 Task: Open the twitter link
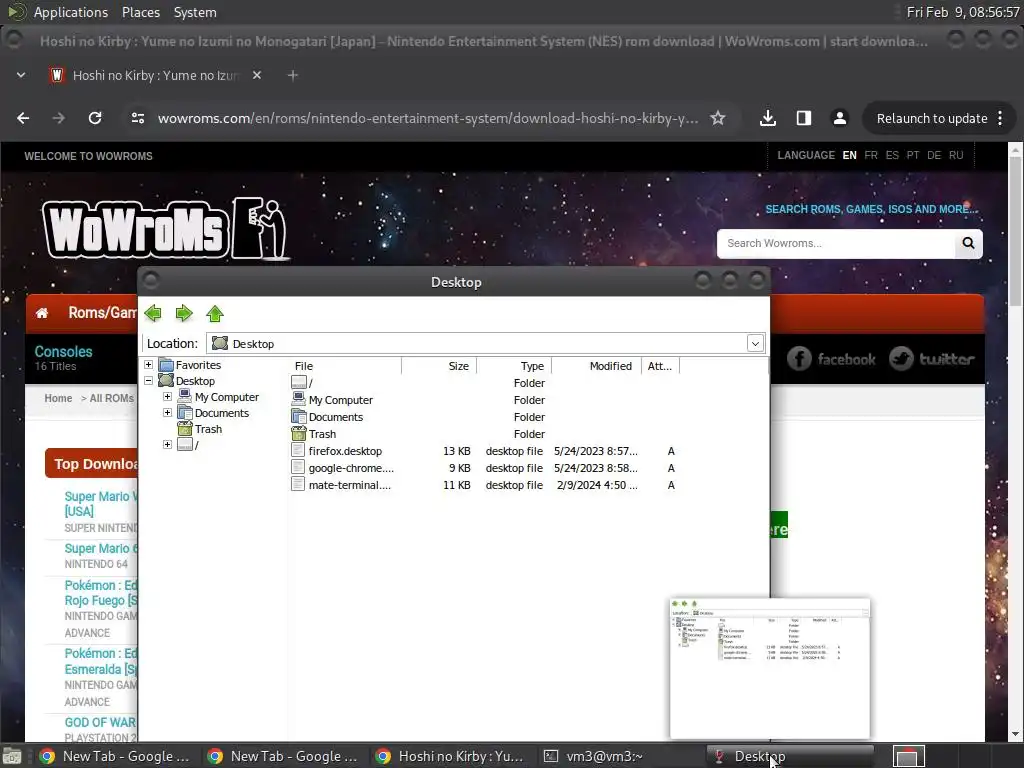pos(932,359)
